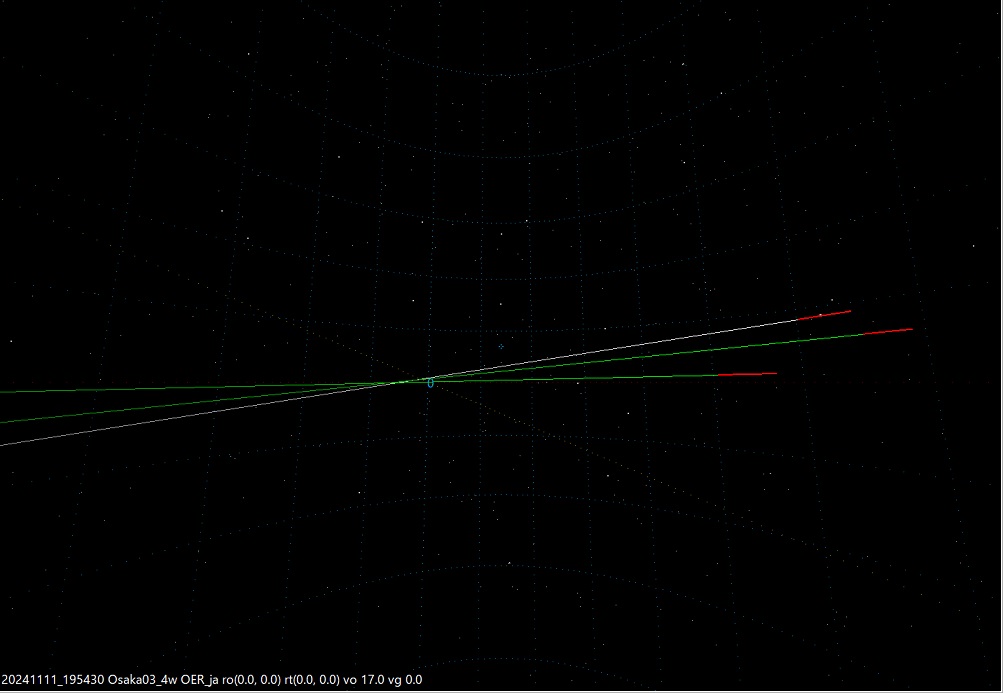The height and width of the screenshot is (693, 1003).
Task: Click the small blue cross marker
Action: click(501, 346)
